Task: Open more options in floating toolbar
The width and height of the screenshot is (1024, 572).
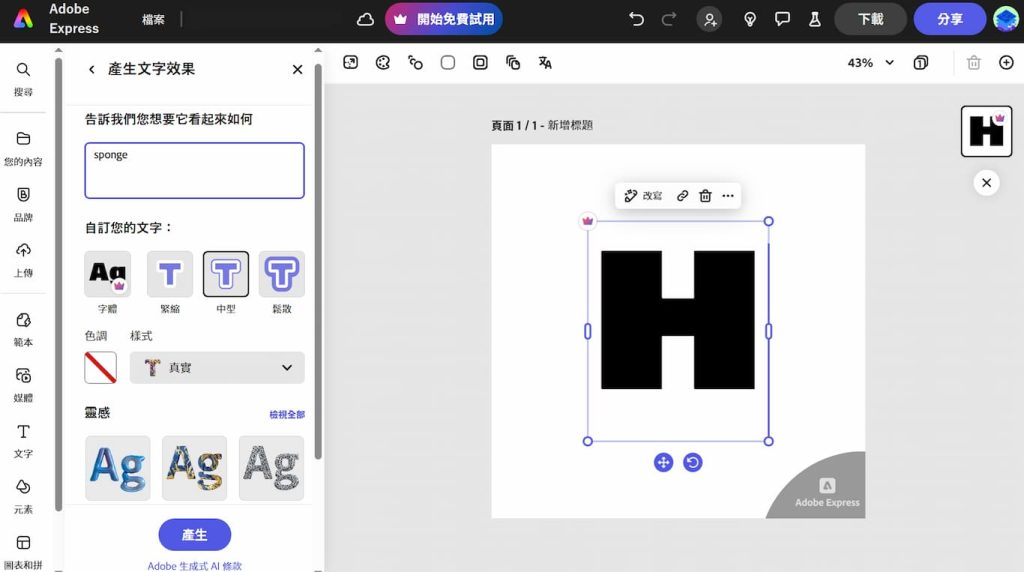Action: (x=728, y=196)
